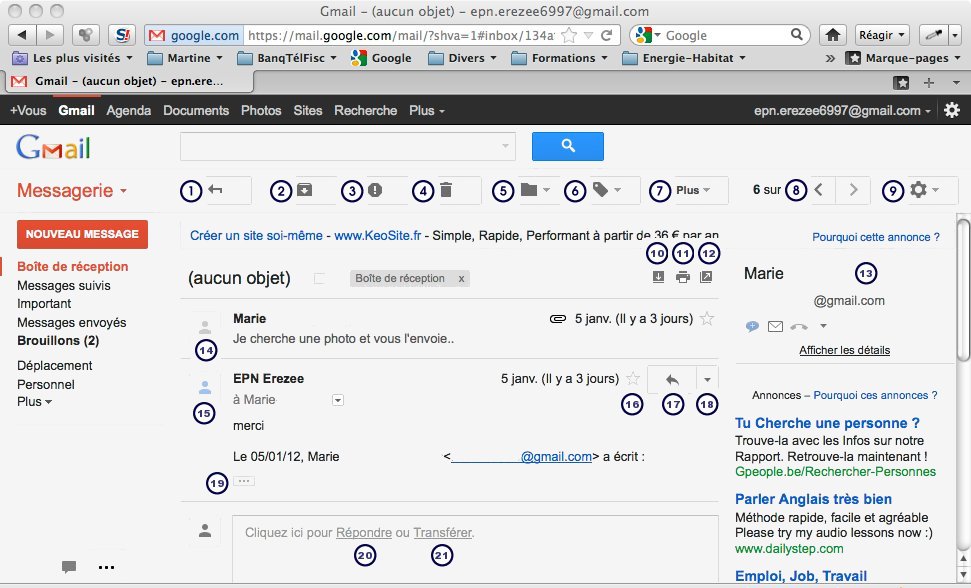Click the Transférer link in the reply box
971x588 pixels.
click(x=442, y=532)
